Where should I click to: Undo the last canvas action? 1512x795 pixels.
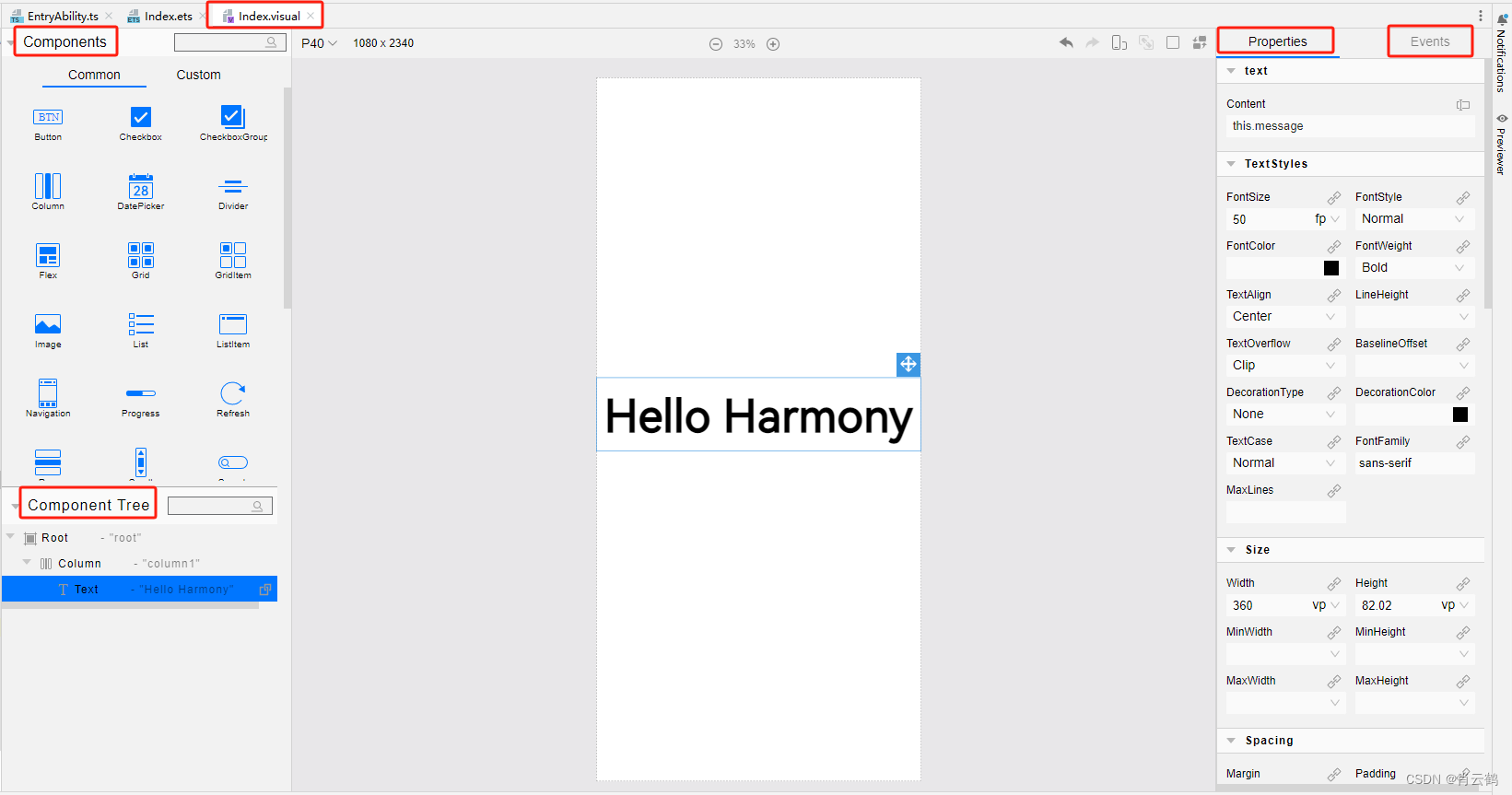pos(1066,42)
